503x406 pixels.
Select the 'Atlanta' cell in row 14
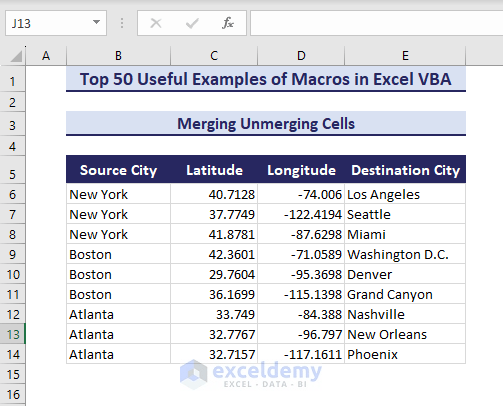(118, 354)
